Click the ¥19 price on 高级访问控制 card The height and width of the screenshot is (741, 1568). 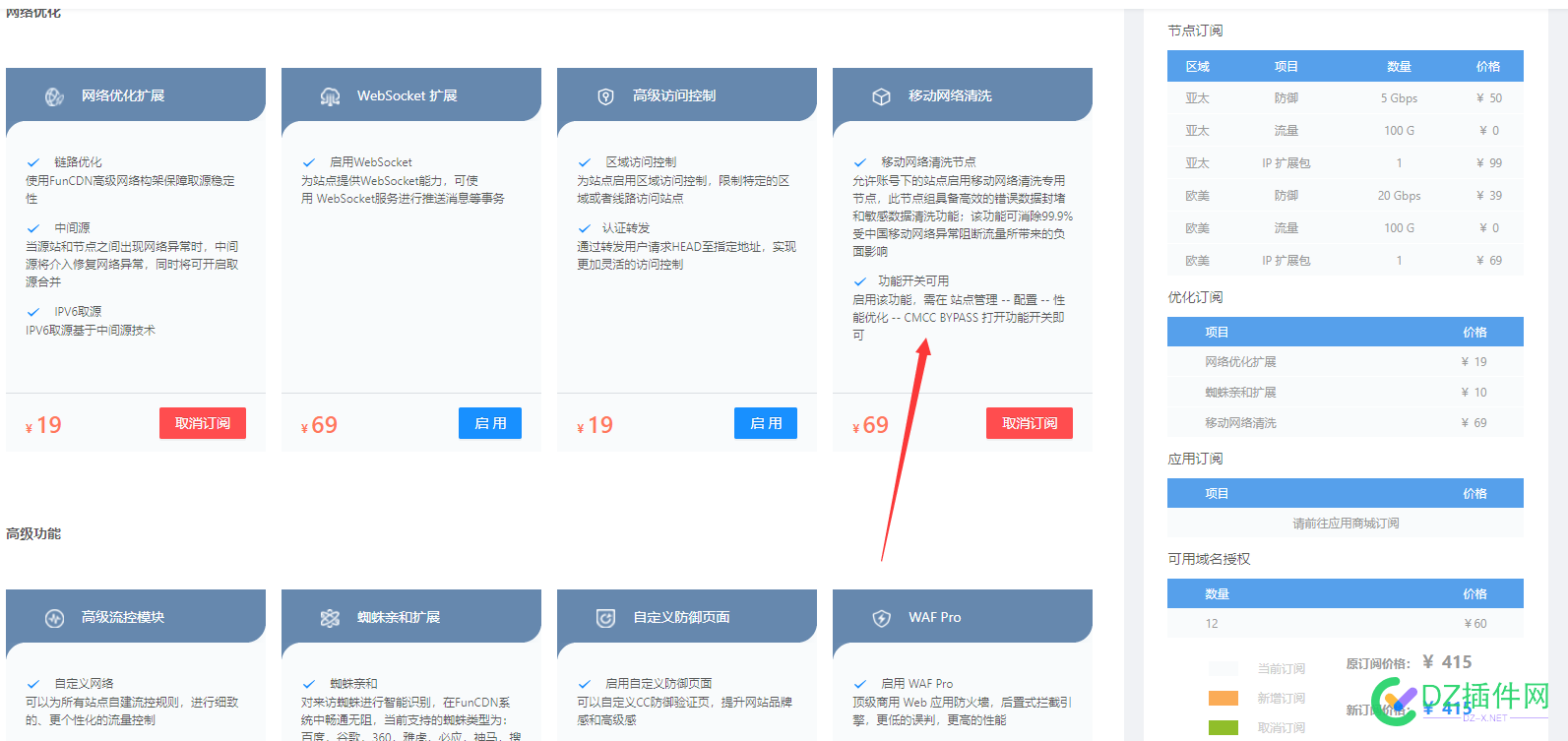[x=595, y=425]
